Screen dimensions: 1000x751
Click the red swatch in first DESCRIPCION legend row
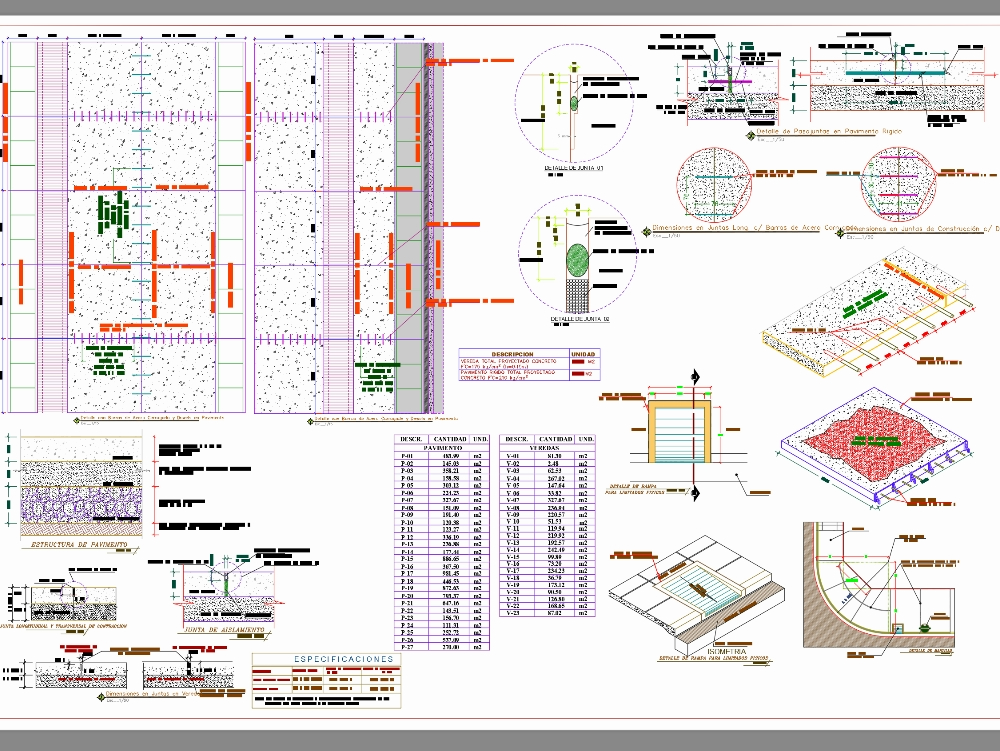pos(580,361)
